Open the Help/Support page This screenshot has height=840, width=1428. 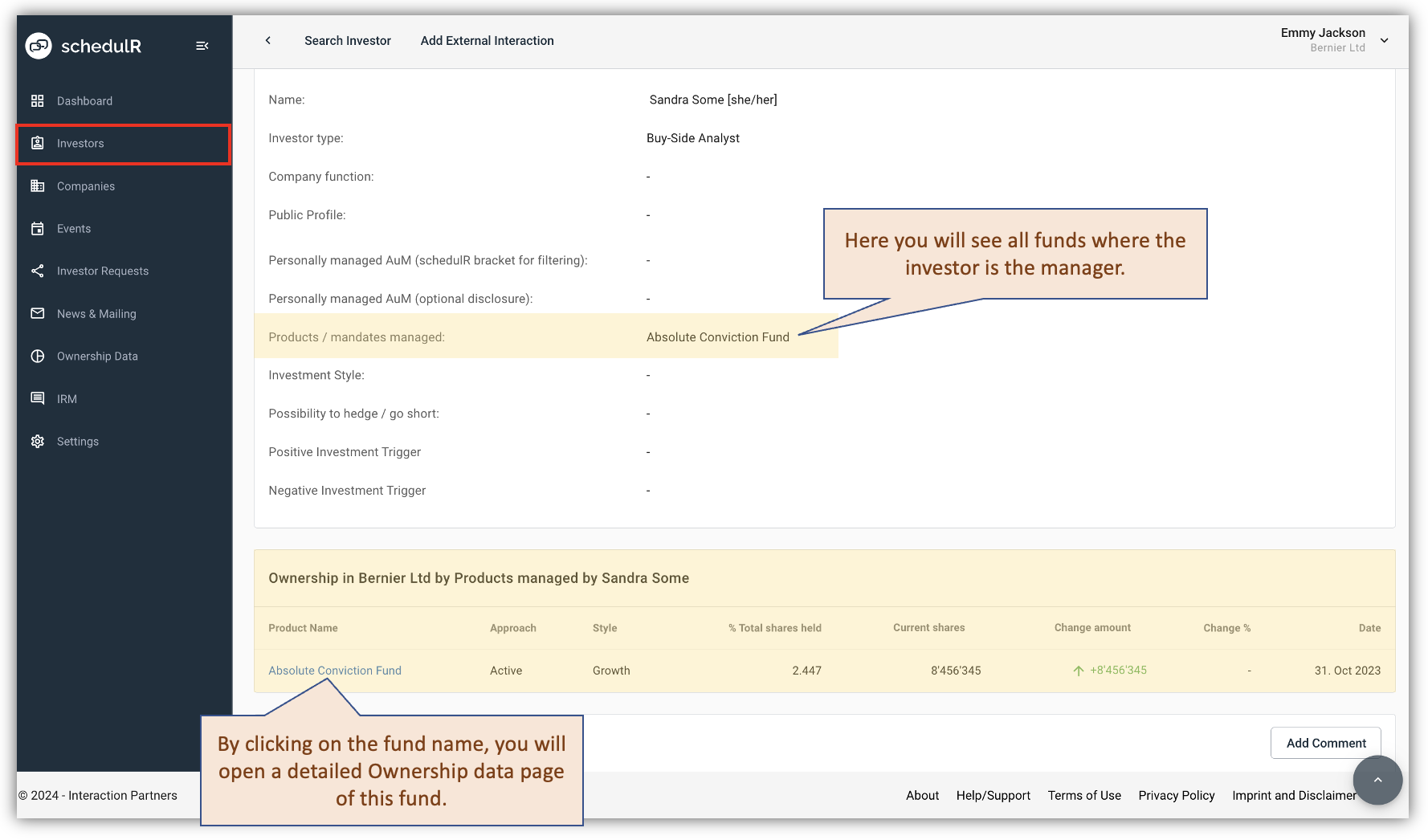993,795
